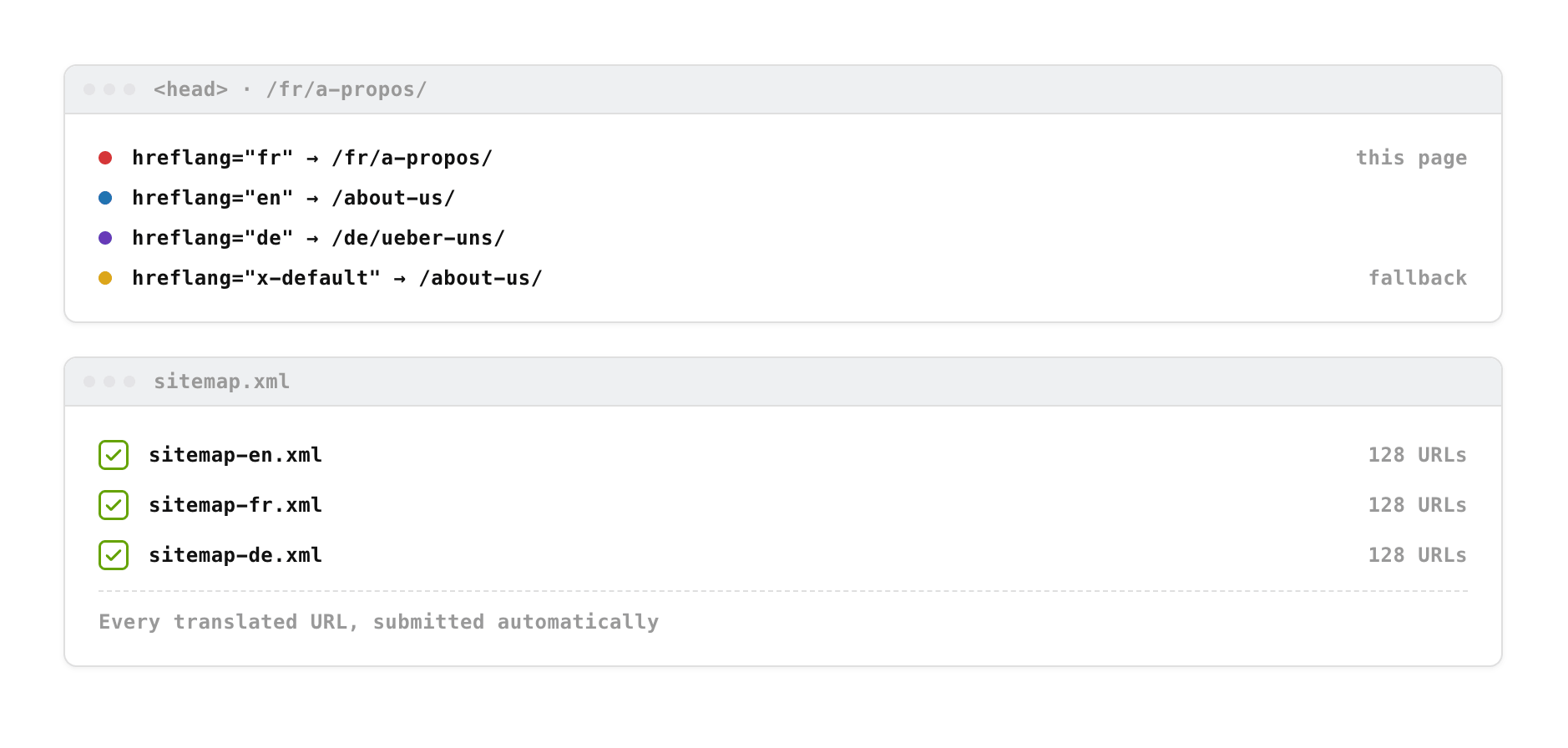This screenshot has height=748, width=1568.
Task: Click the sitemap-fr.xml filename
Action: [x=235, y=505]
